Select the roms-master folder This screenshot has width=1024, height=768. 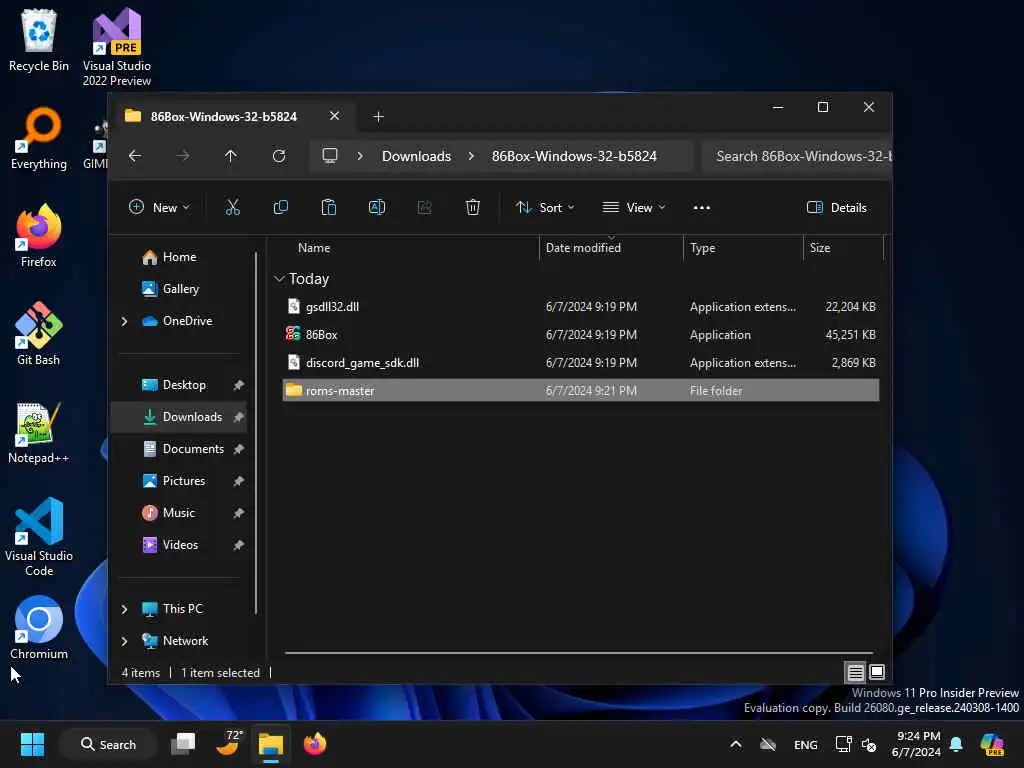(581, 391)
